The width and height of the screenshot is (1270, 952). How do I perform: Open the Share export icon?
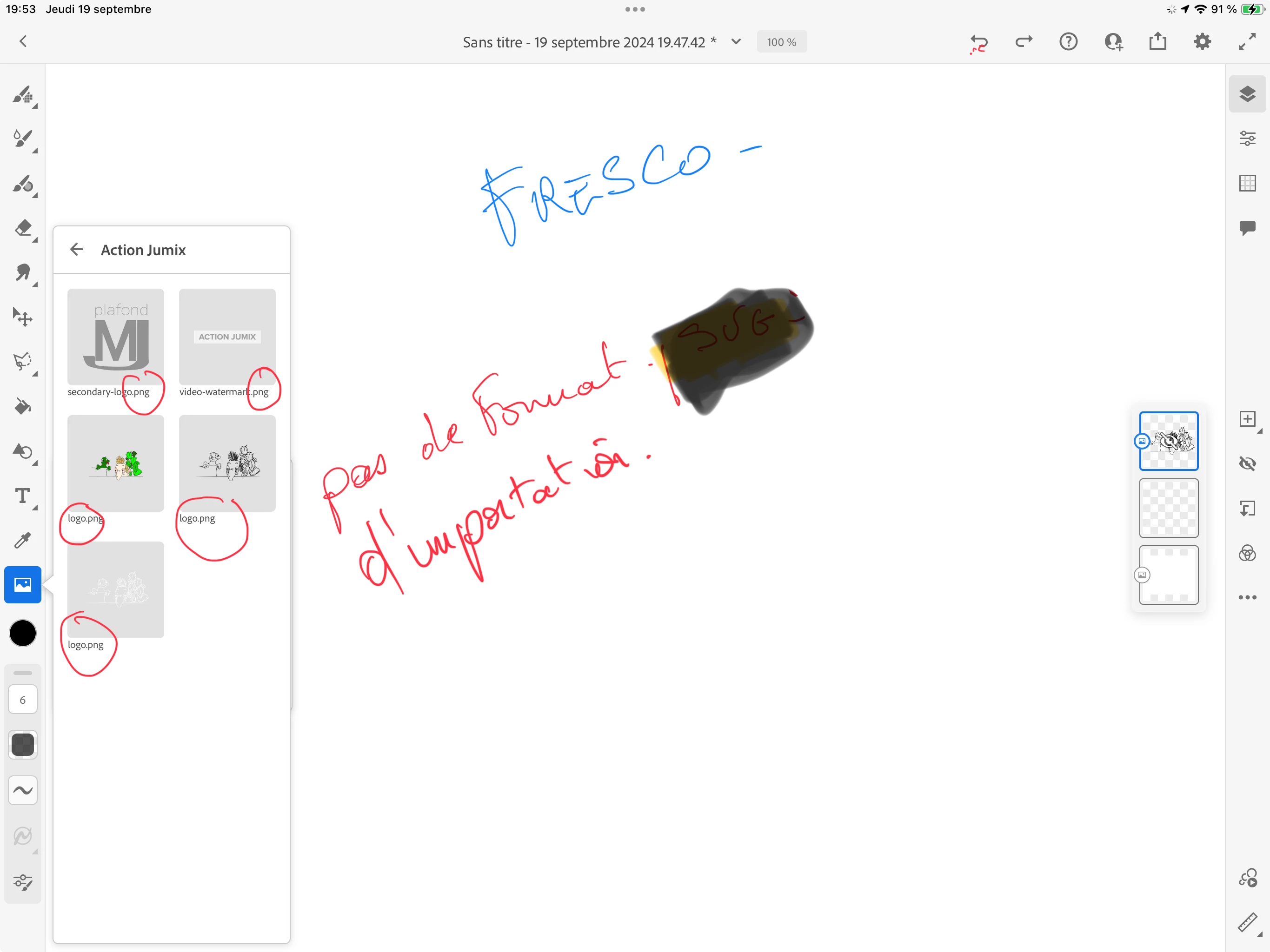[1157, 42]
